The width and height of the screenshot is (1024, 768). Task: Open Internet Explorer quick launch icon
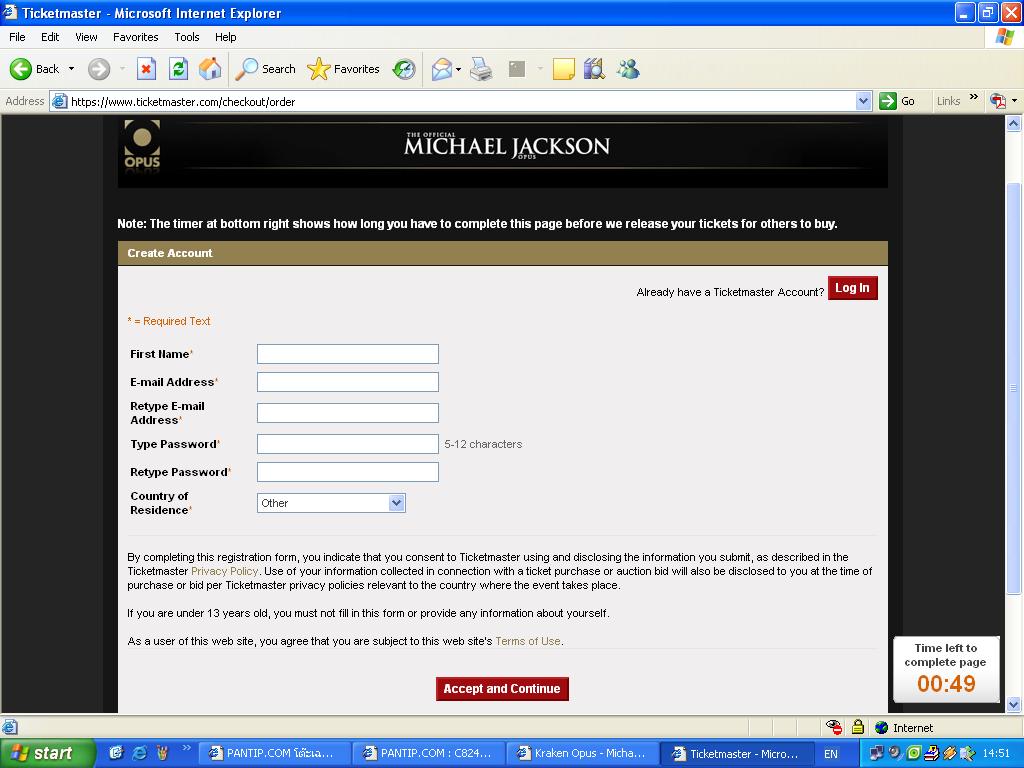[x=139, y=753]
